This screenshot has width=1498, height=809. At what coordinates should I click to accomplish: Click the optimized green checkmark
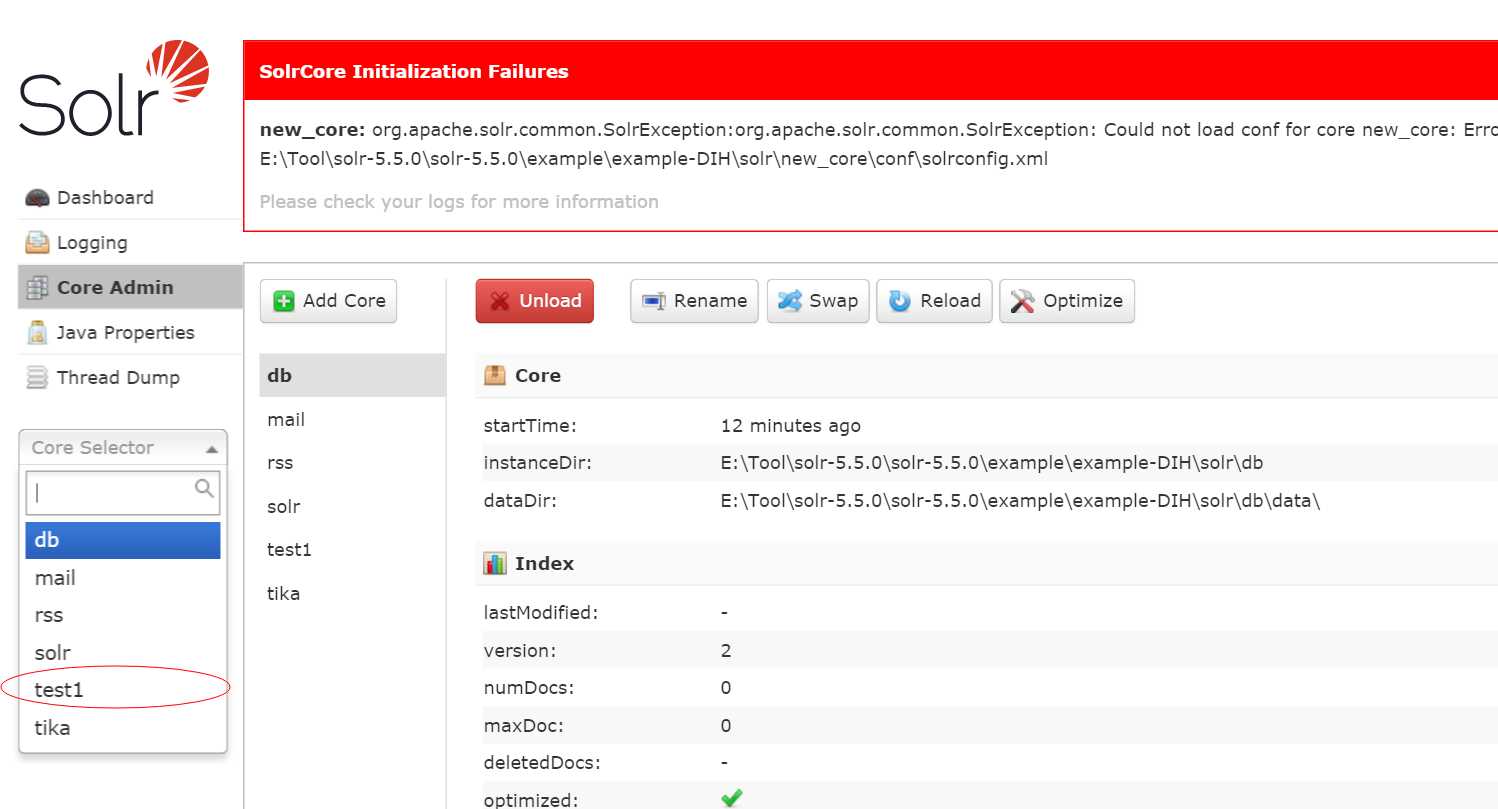tap(732, 798)
